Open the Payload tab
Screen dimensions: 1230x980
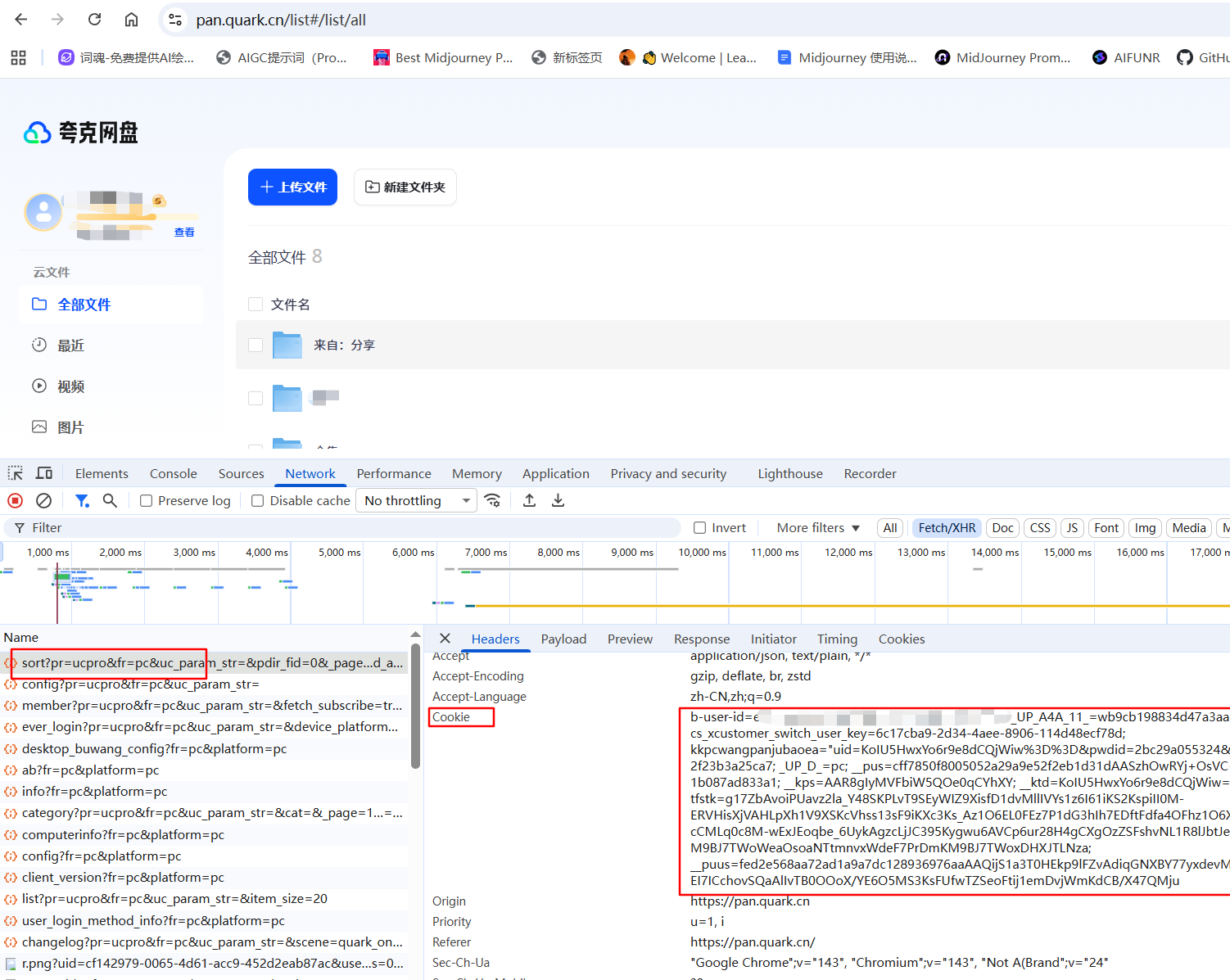(x=563, y=639)
